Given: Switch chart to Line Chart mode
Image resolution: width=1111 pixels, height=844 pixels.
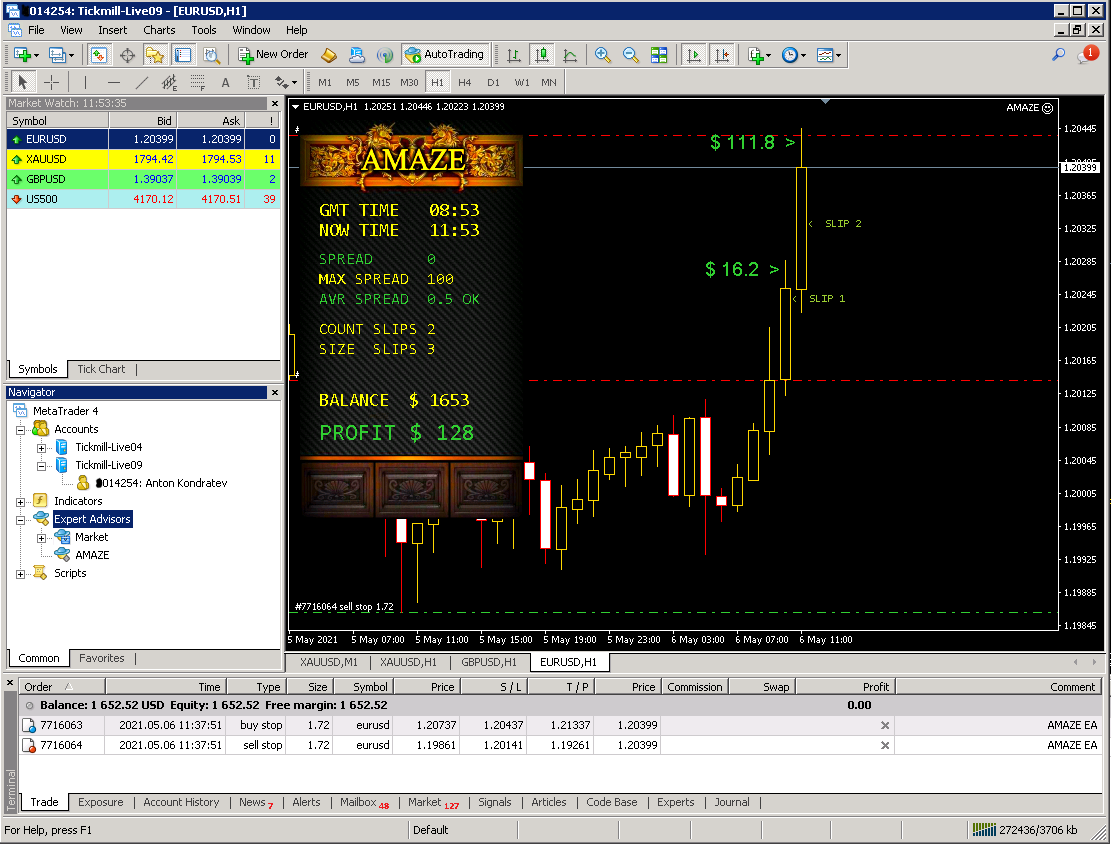Looking at the screenshot, I should tap(570, 55).
